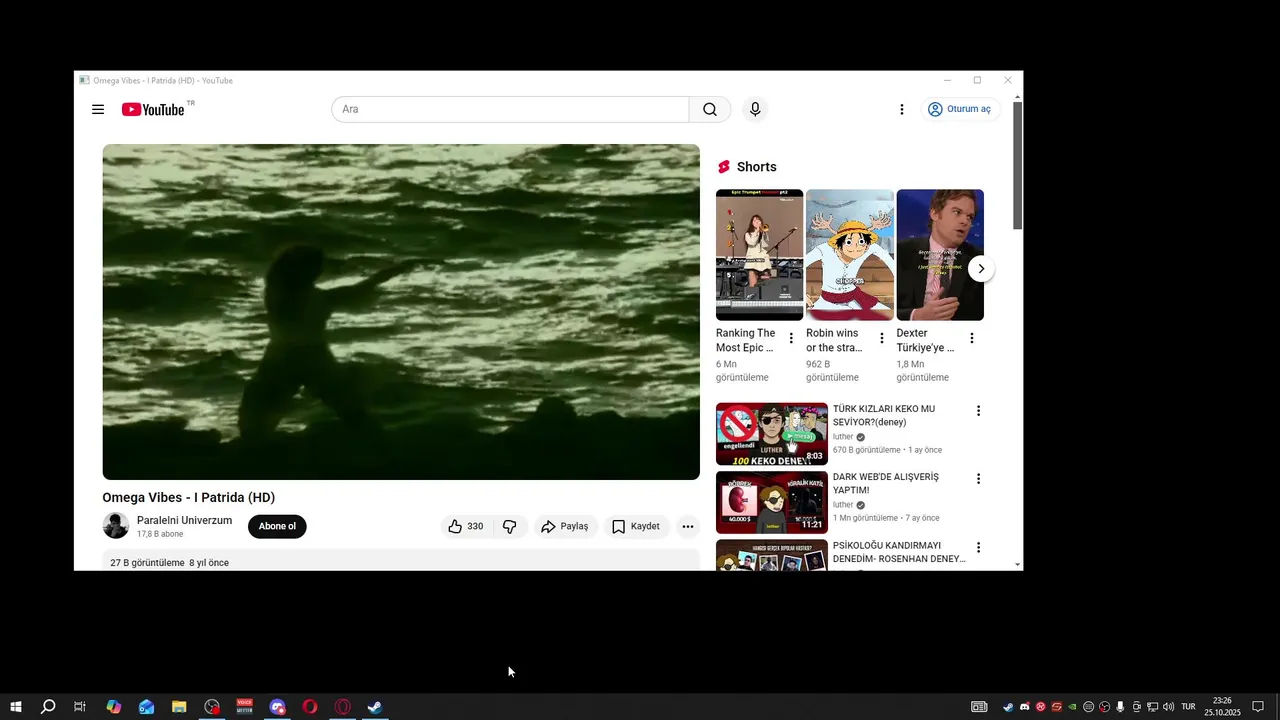Open the 100 KEKO DENEYİ video thumbnail
The image size is (1280, 720).
772,434
